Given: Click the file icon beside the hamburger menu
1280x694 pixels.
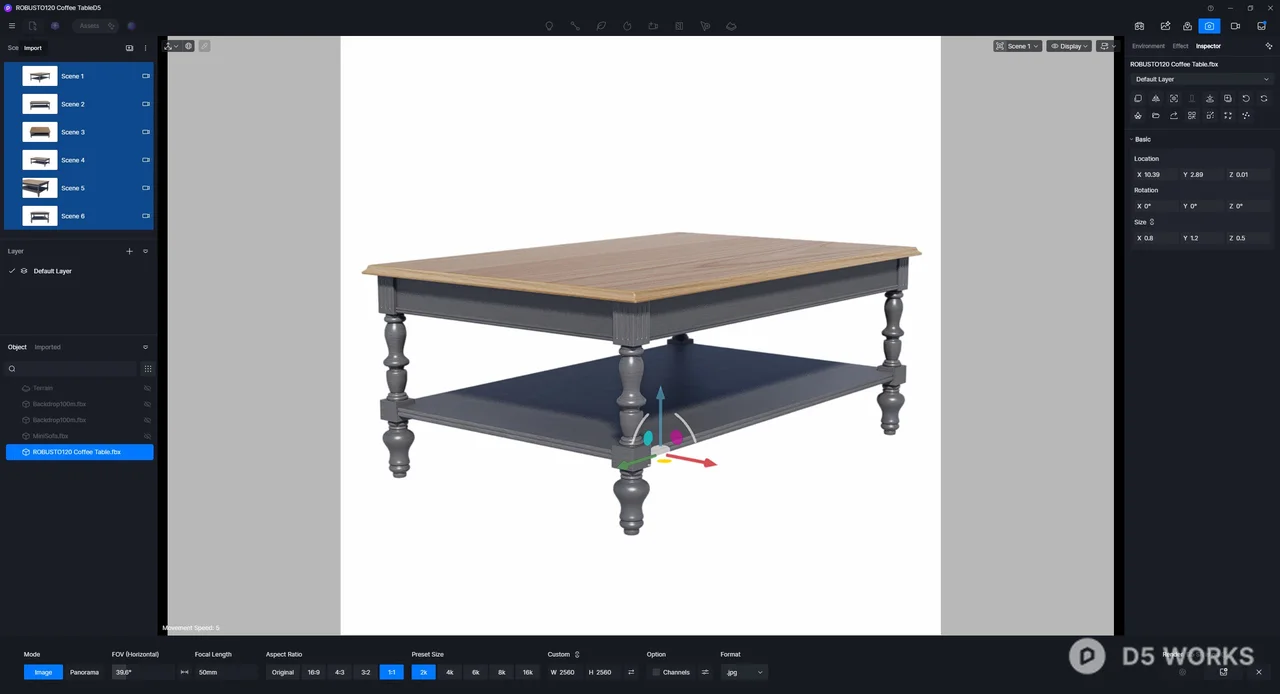Looking at the screenshot, I should 32,26.
